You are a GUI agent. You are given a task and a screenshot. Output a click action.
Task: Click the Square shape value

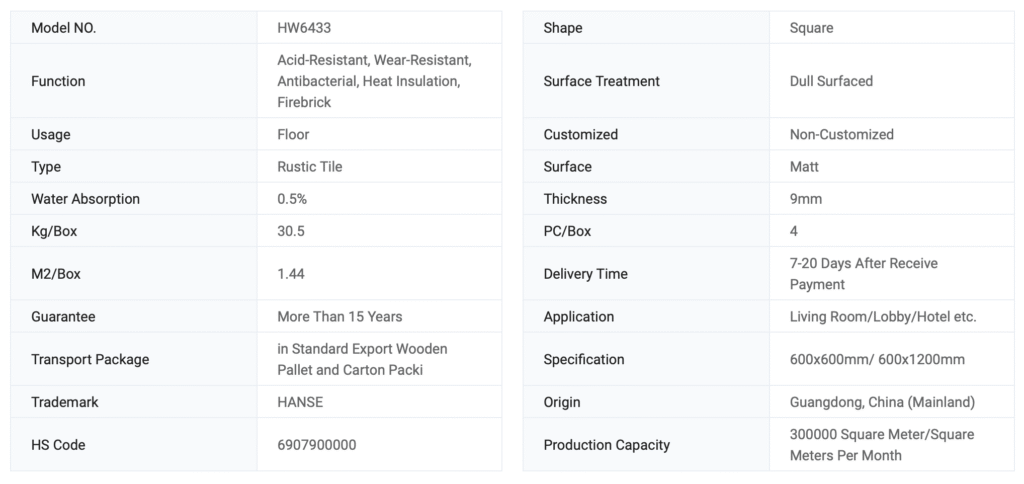click(x=811, y=28)
